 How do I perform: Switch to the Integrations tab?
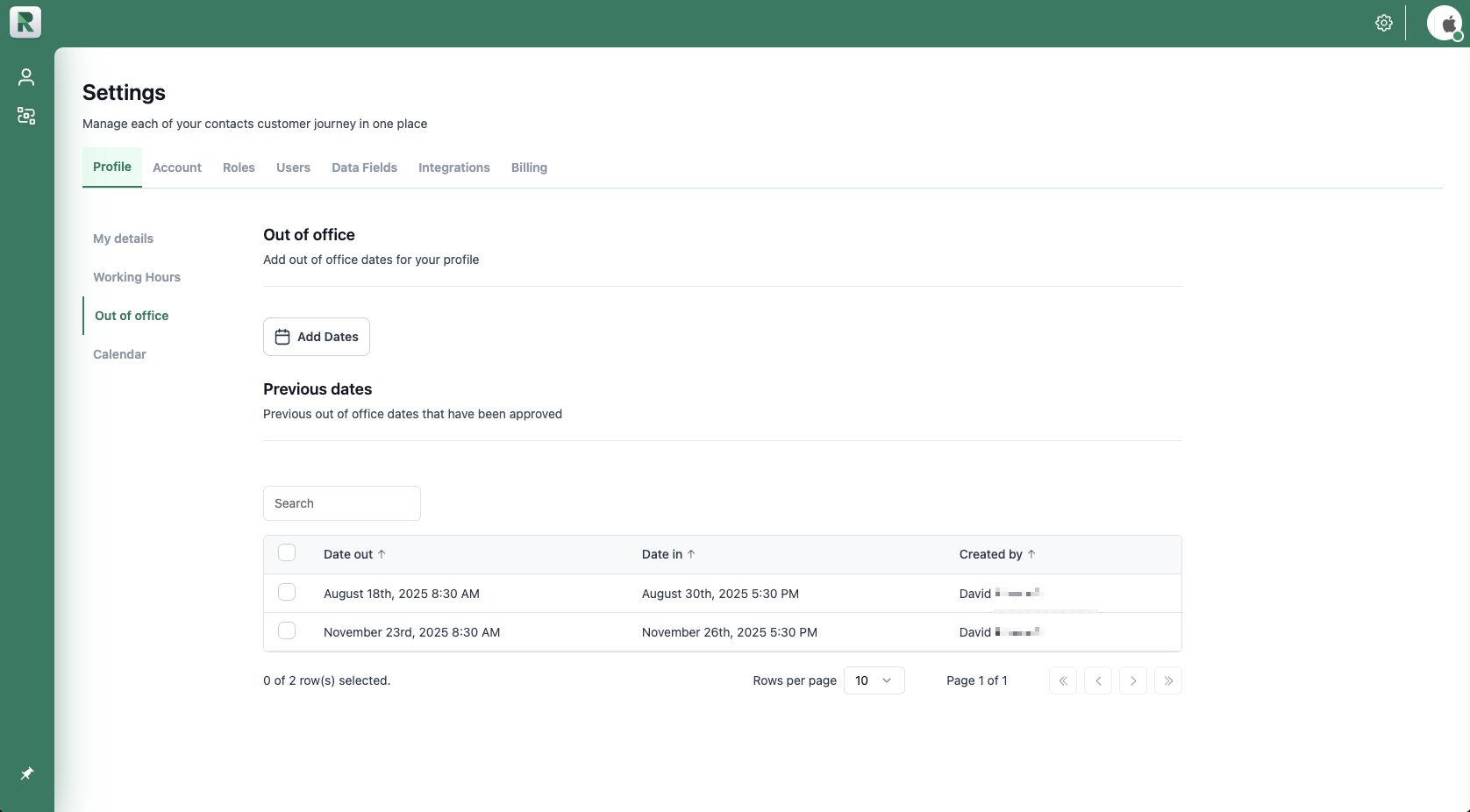pos(454,167)
